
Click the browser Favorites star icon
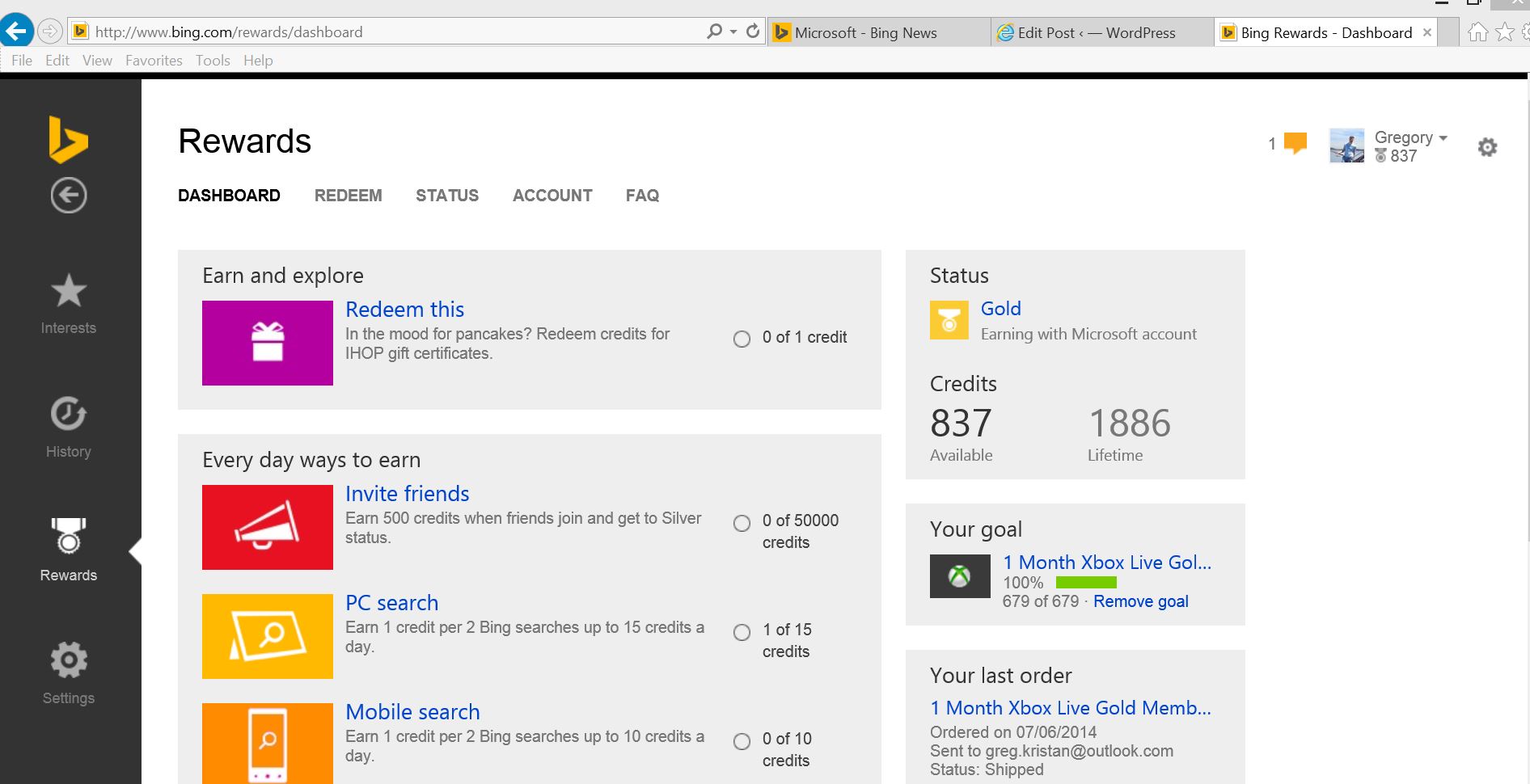click(1505, 32)
